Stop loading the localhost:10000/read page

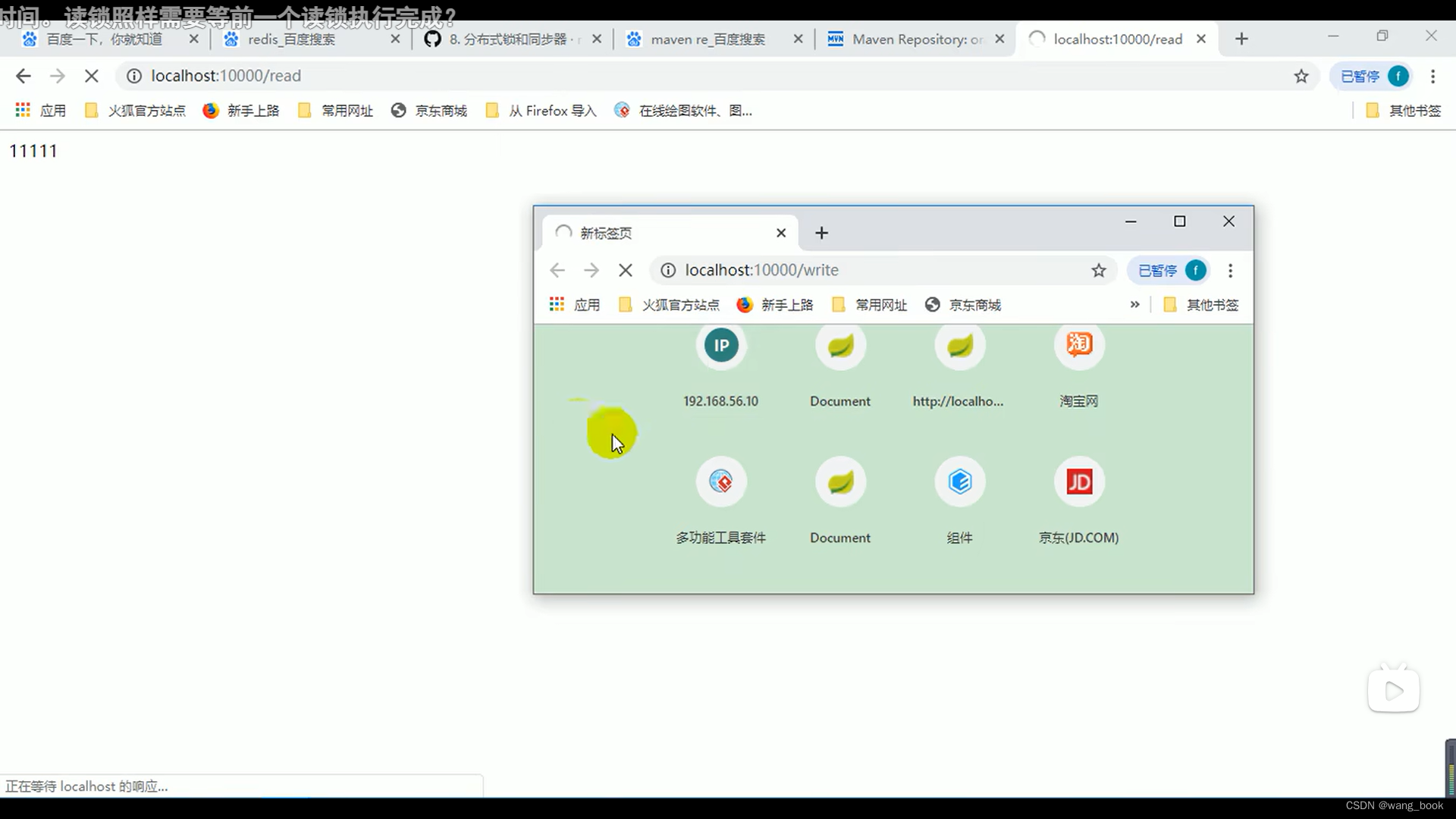92,76
